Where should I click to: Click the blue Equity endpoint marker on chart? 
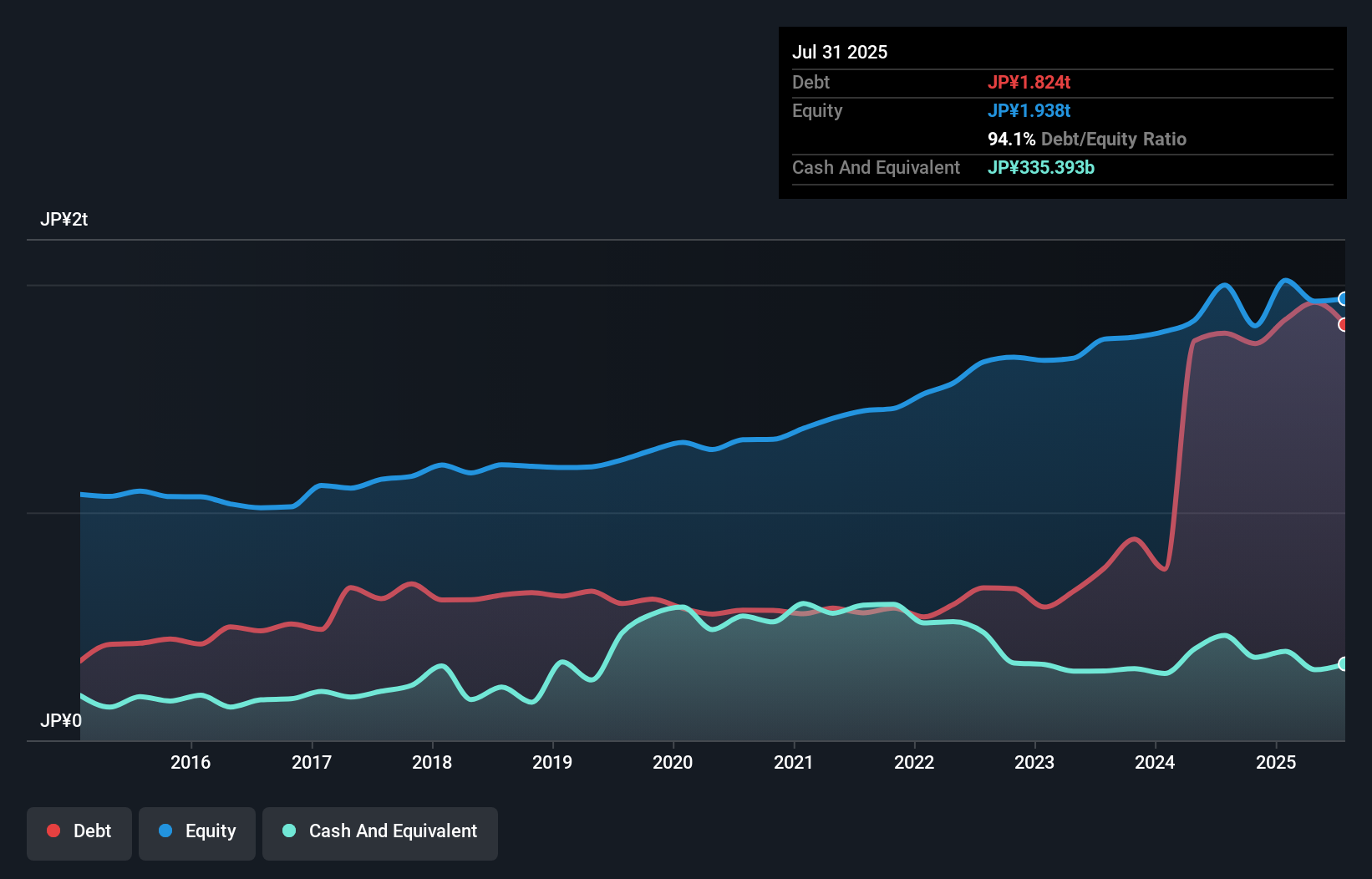click(1344, 298)
